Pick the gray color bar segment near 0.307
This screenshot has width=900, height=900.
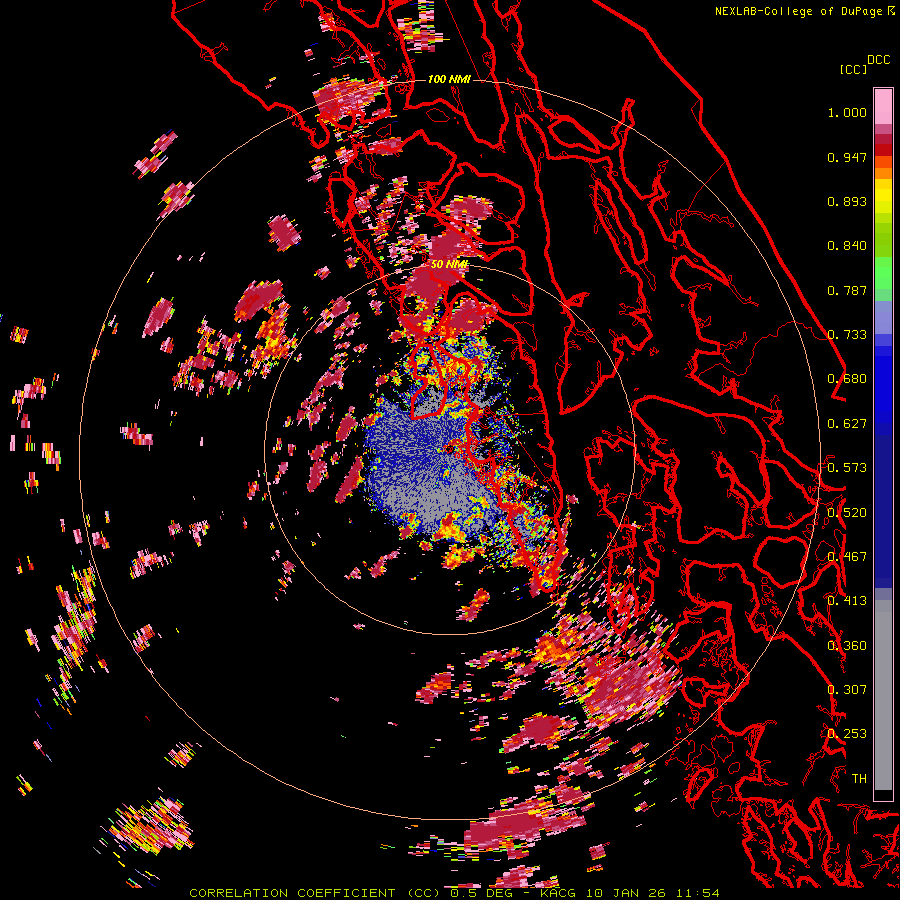pyautogui.click(x=883, y=695)
